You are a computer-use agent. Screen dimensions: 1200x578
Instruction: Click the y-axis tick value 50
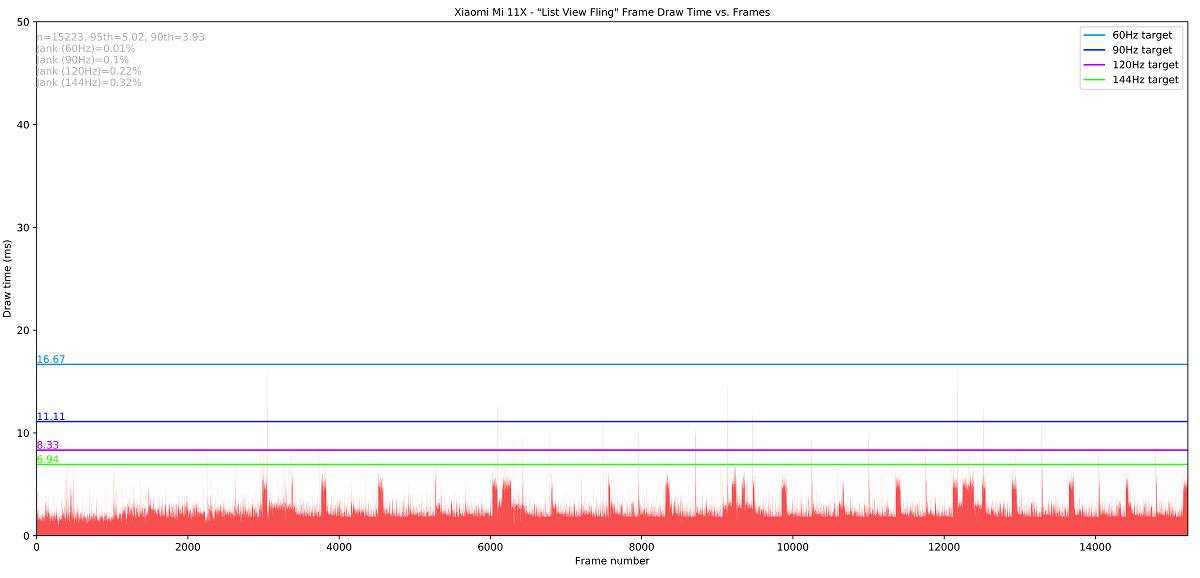coord(24,21)
